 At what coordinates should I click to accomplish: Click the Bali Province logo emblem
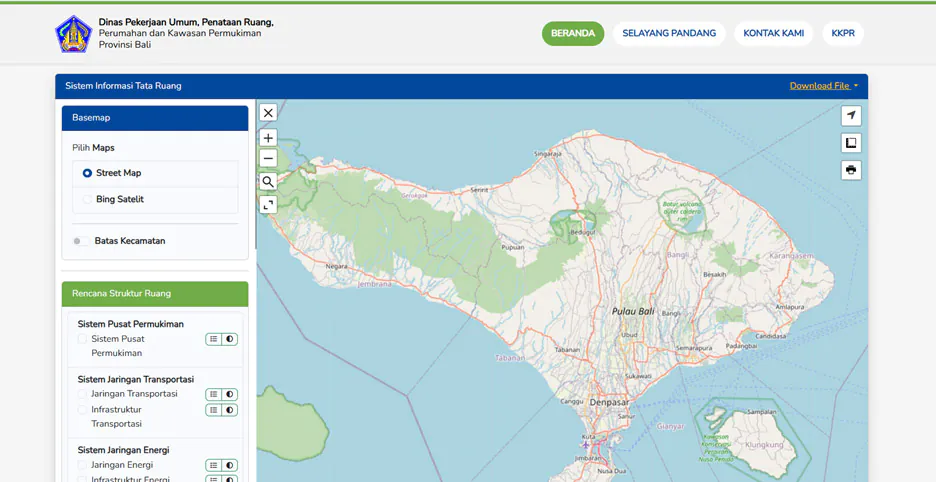pyautogui.click(x=73, y=34)
